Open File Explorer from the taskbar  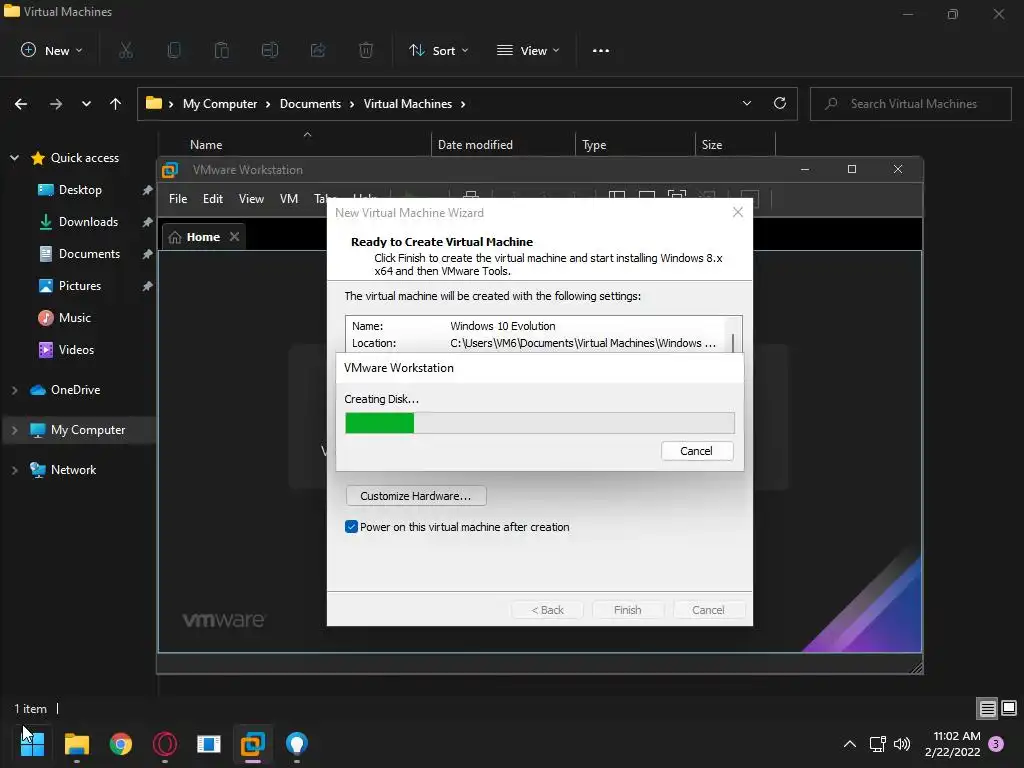pos(77,743)
